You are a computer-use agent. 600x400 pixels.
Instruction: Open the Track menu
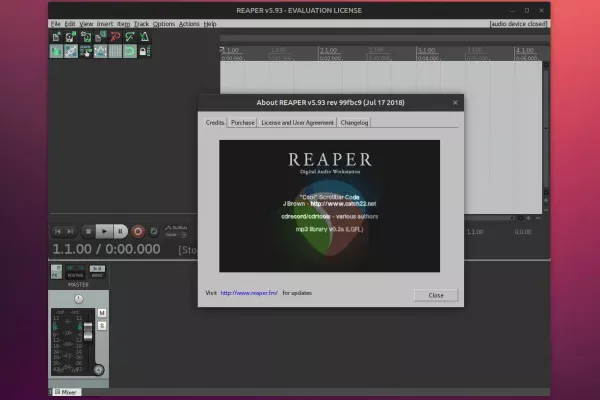pyautogui.click(x=141, y=24)
